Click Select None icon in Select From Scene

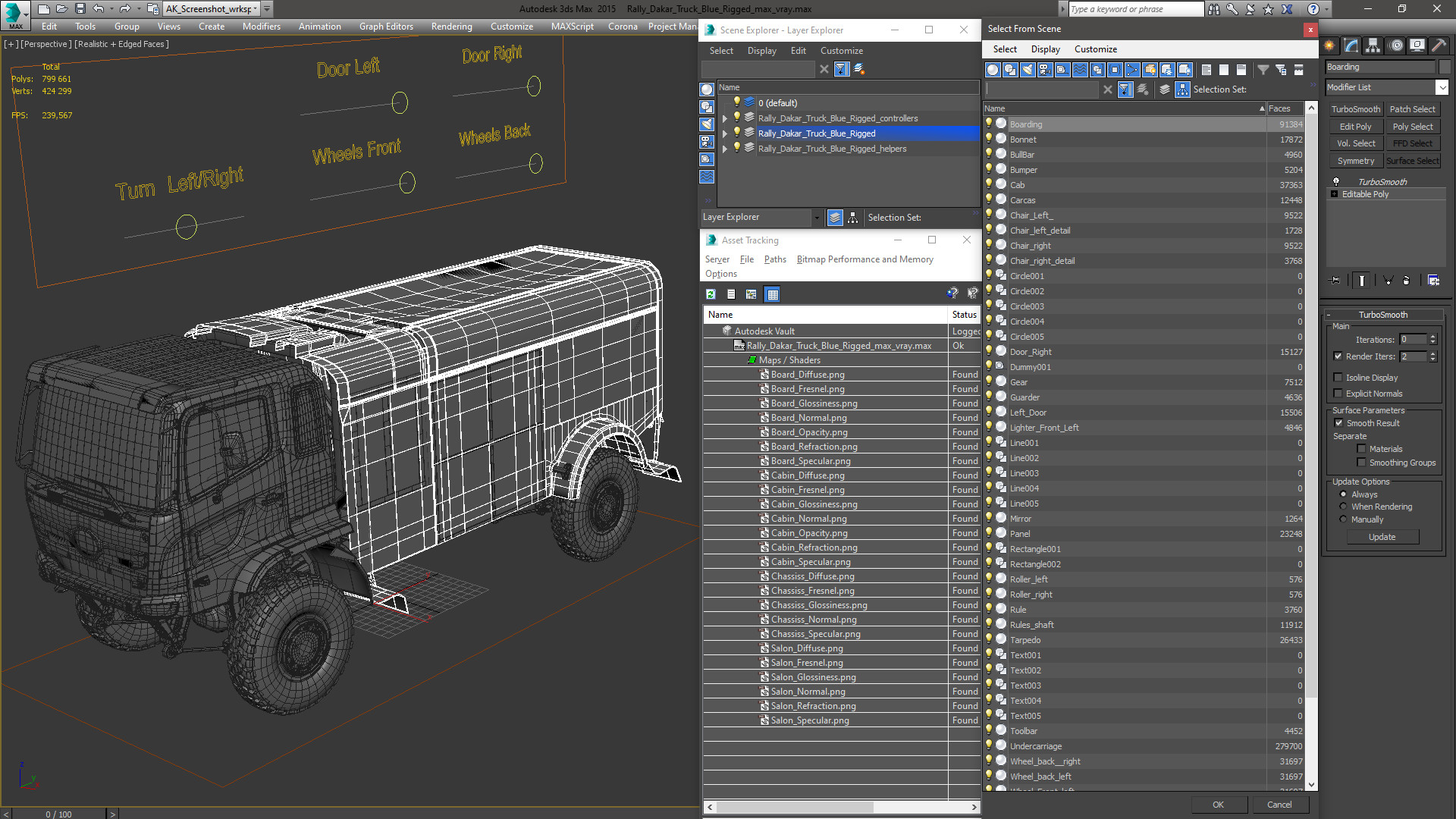click(x=1224, y=70)
